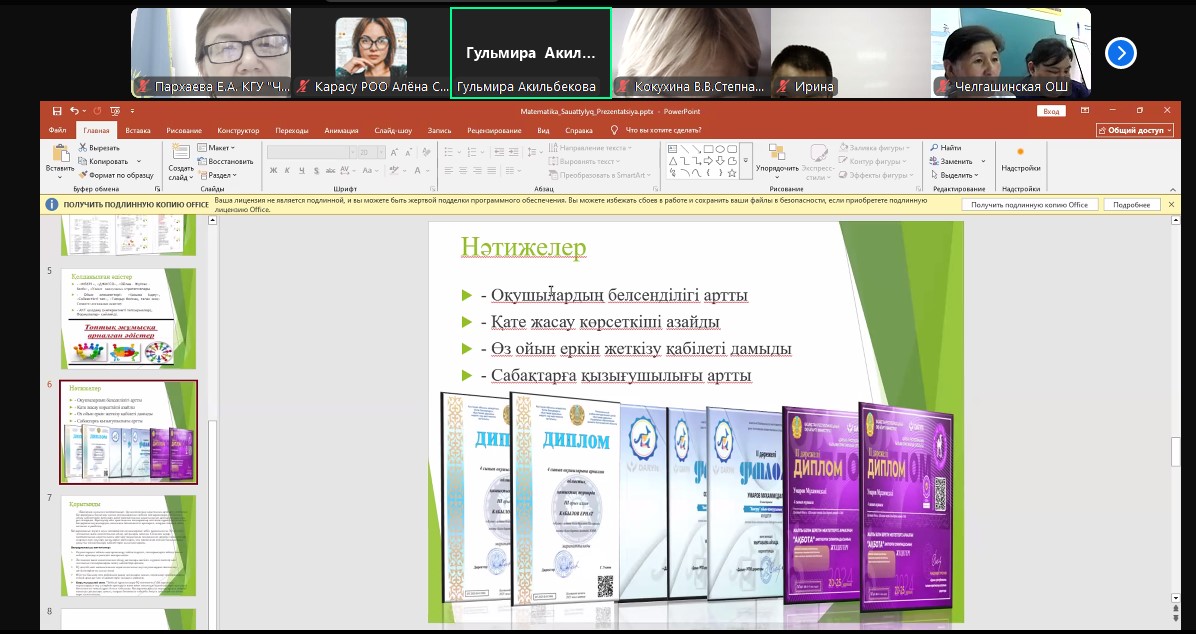Click the Add-ins (Надстройки) icon
Viewport: 1196px width, 634px height.
[x=1020, y=153]
